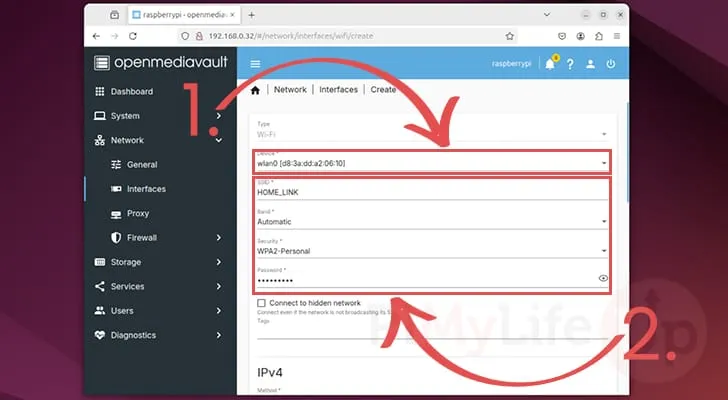The height and width of the screenshot is (400, 728).
Task: Expand the Storage sidebar menu
Action: pyautogui.click(x=158, y=262)
